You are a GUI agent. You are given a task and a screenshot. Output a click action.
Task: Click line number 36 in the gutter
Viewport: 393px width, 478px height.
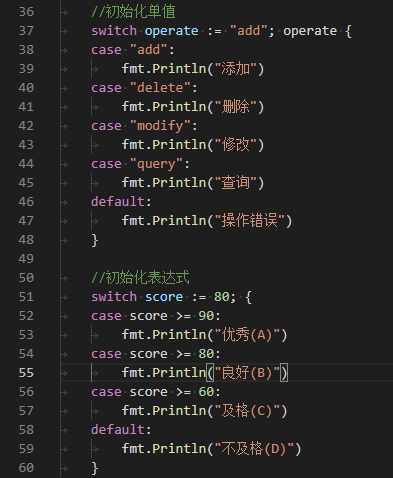click(26, 12)
